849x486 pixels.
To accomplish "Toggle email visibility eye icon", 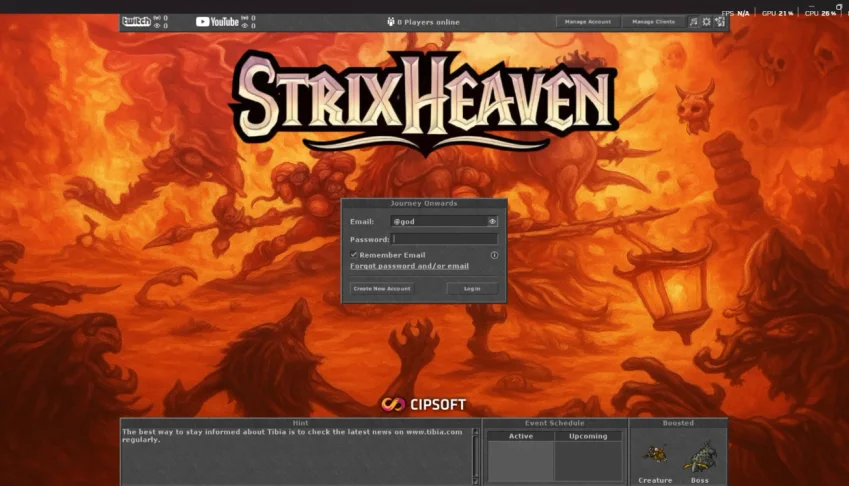I will point(492,221).
